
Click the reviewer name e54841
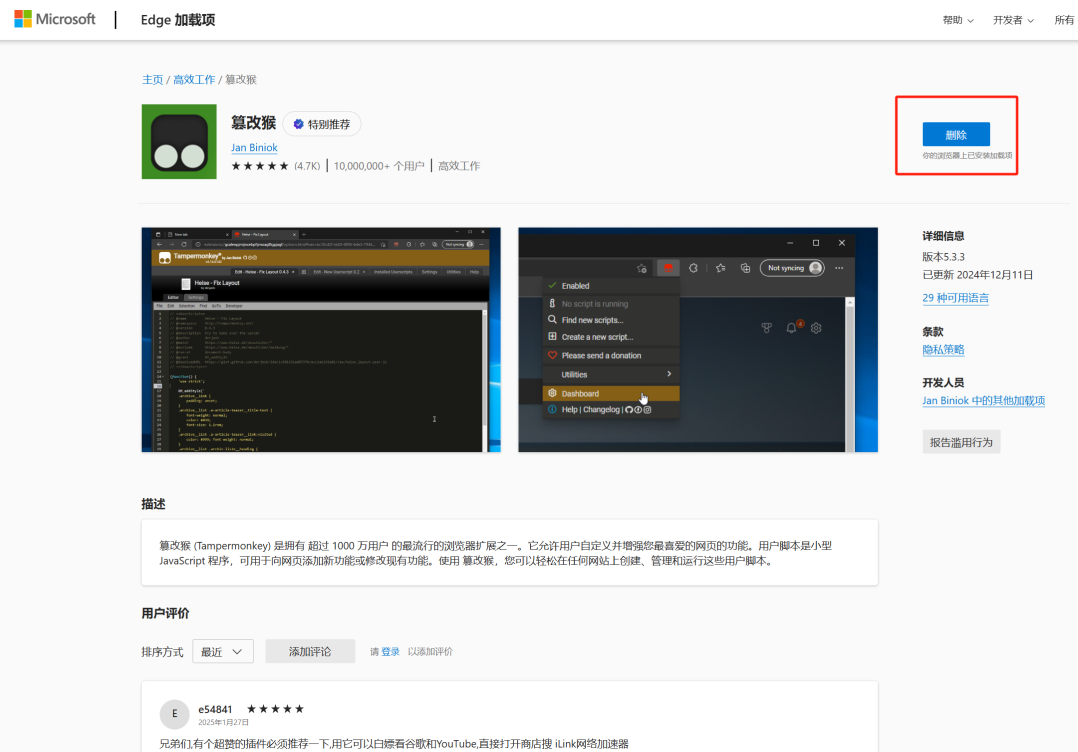pyautogui.click(x=215, y=709)
